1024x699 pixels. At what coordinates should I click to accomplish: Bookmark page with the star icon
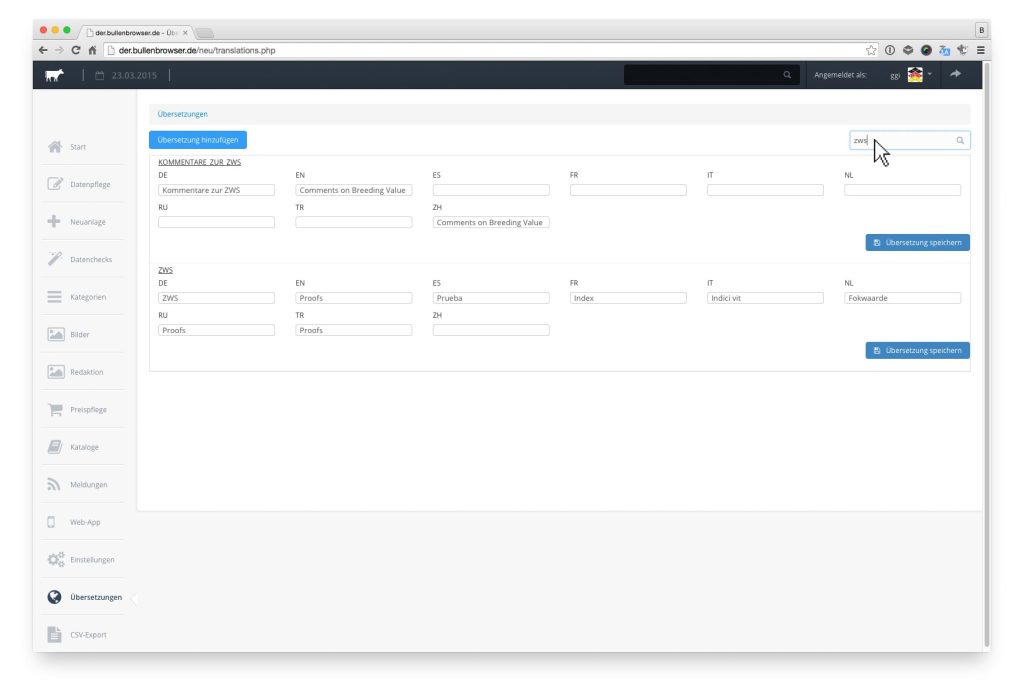coord(871,50)
